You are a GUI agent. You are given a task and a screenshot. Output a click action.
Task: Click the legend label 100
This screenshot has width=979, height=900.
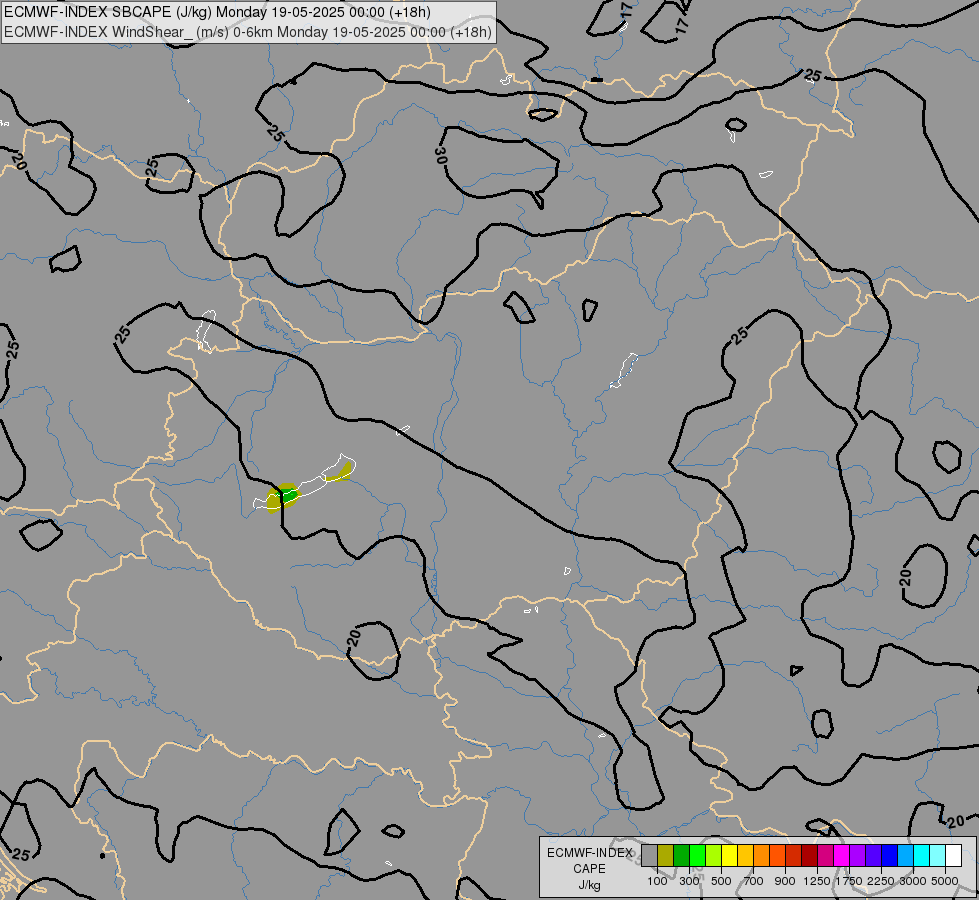pyautogui.click(x=657, y=881)
